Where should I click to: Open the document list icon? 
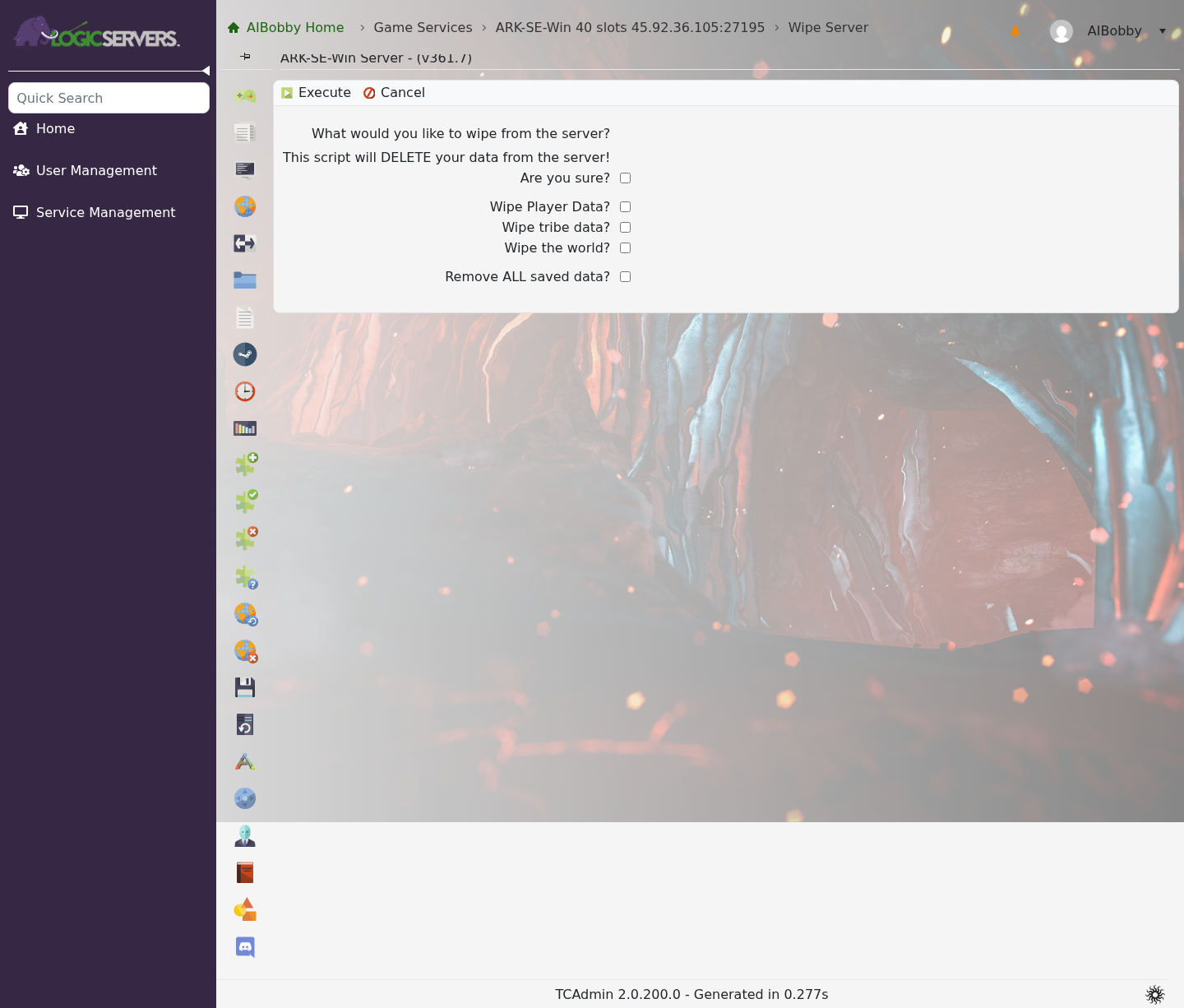(245, 132)
